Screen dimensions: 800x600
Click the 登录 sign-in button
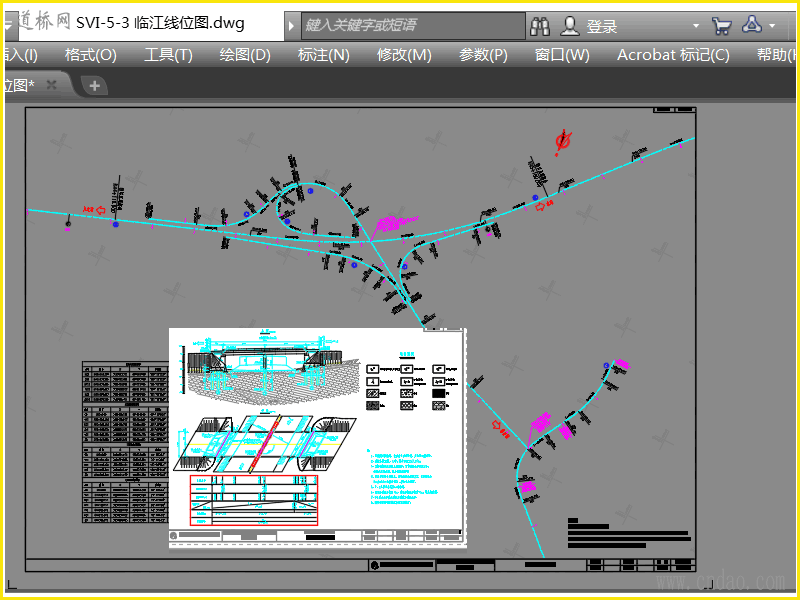pyautogui.click(x=602, y=26)
